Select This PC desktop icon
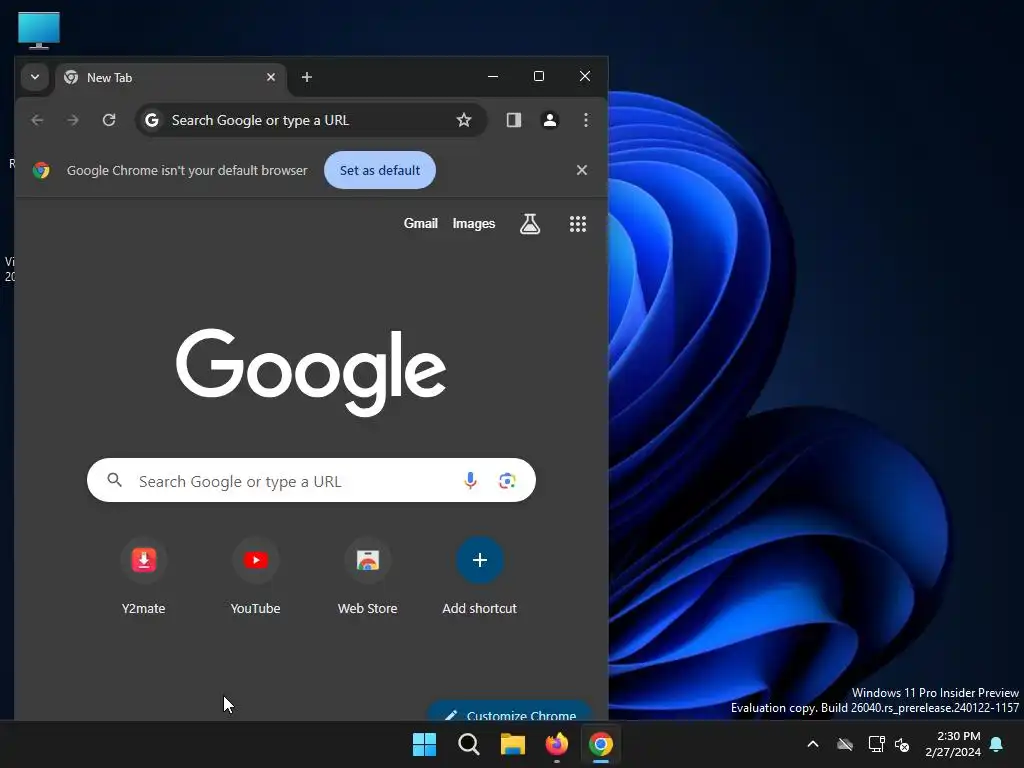This screenshot has width=1024, height=768. (x=39, y=30)
